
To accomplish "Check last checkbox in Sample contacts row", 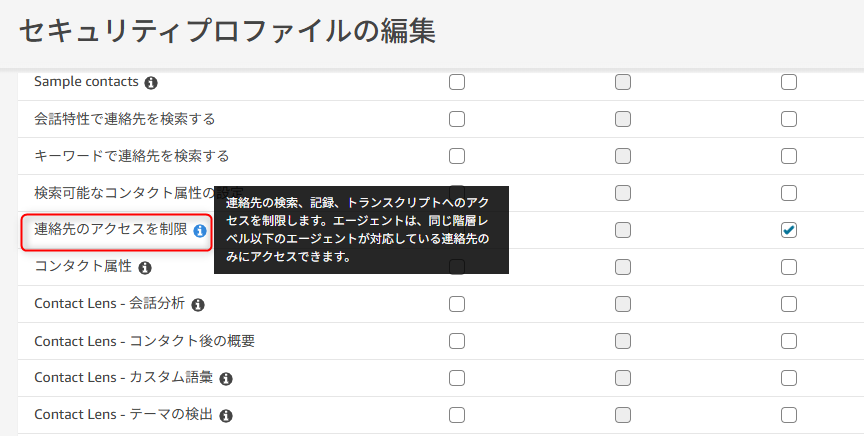I will [789, 82].
